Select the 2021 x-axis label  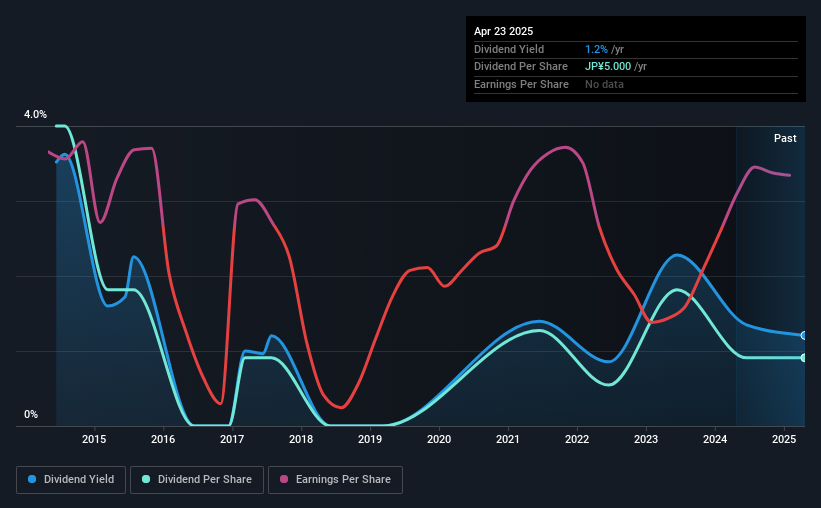(508, 439)
